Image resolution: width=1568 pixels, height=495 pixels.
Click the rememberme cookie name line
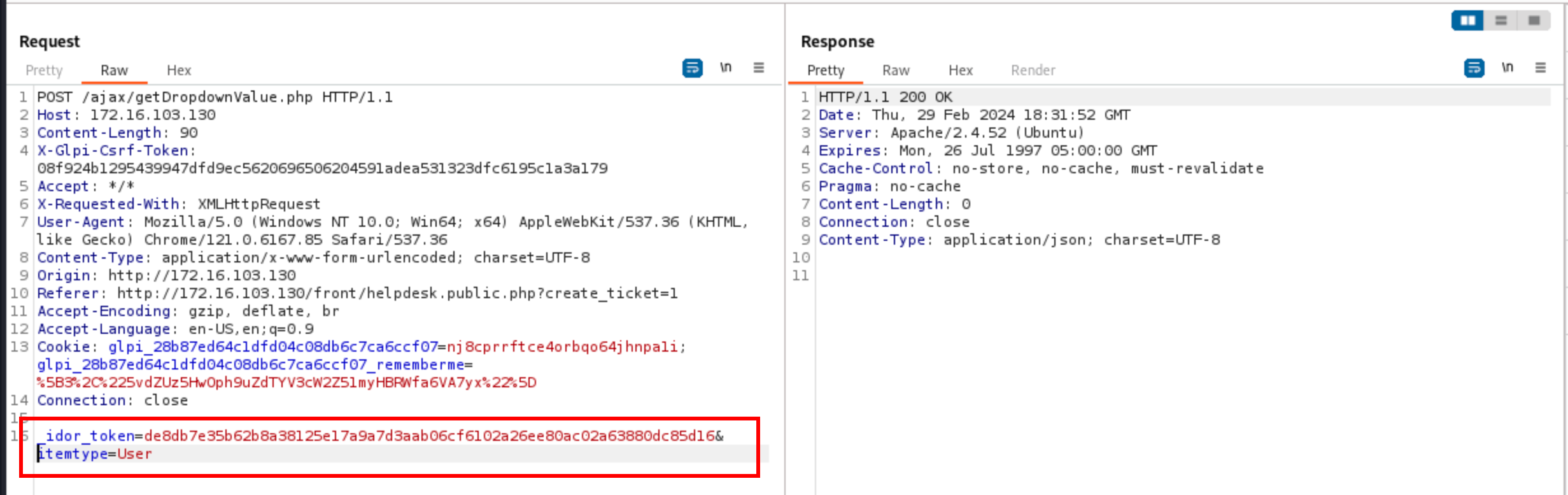pos(255,364)
